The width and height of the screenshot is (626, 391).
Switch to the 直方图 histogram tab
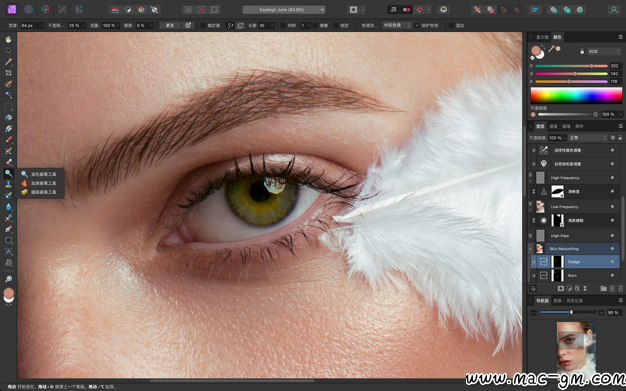coord(542,37)
